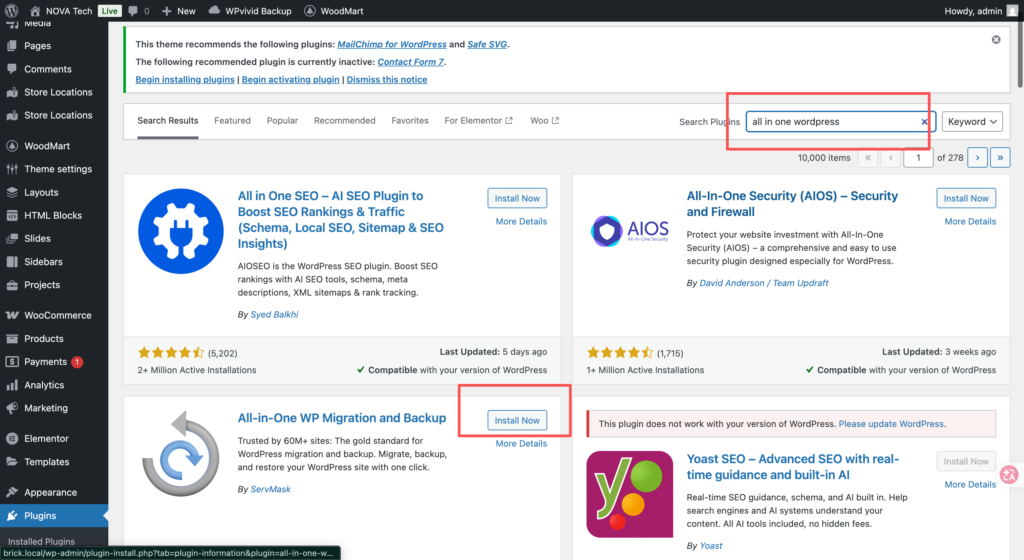
Task: Jump to last results page
Action: (x=1000, y=157)
